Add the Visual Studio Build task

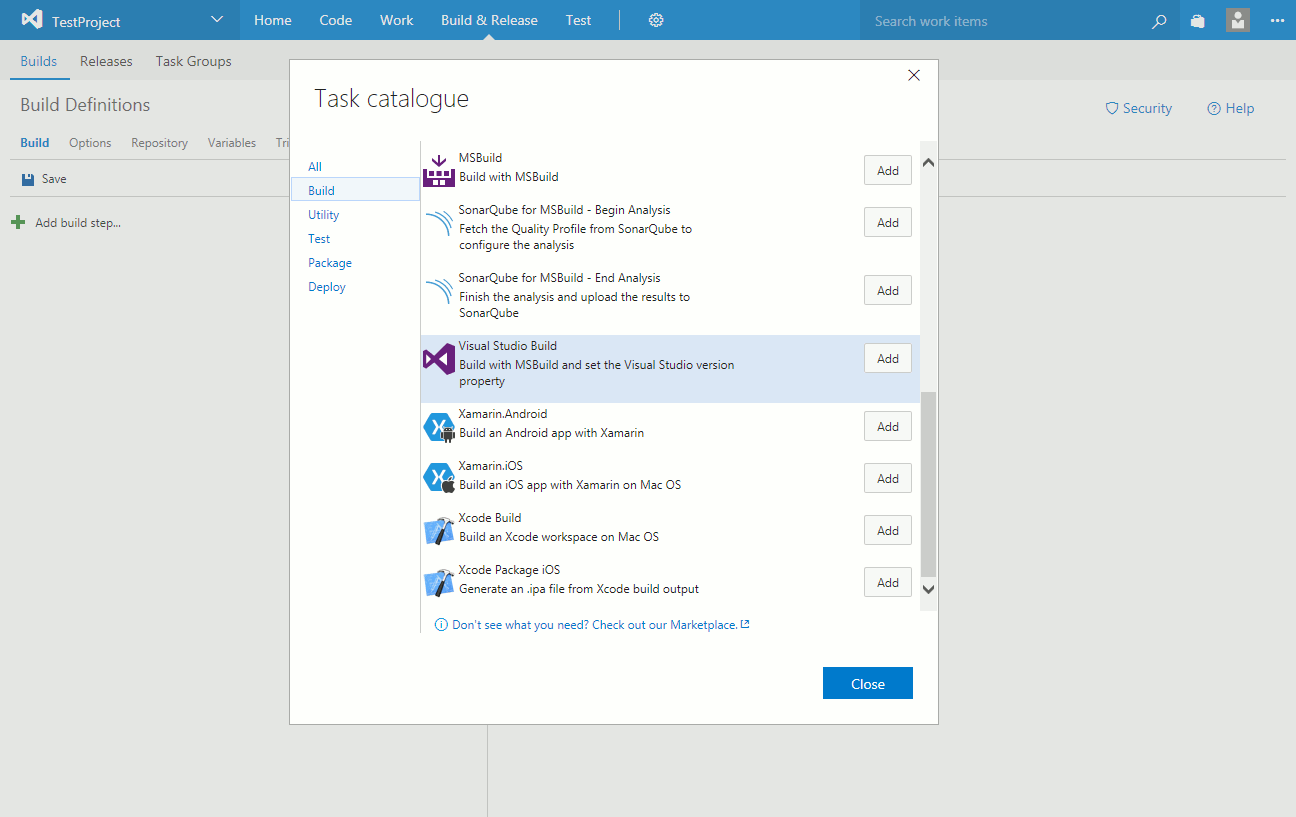[887, 359]
